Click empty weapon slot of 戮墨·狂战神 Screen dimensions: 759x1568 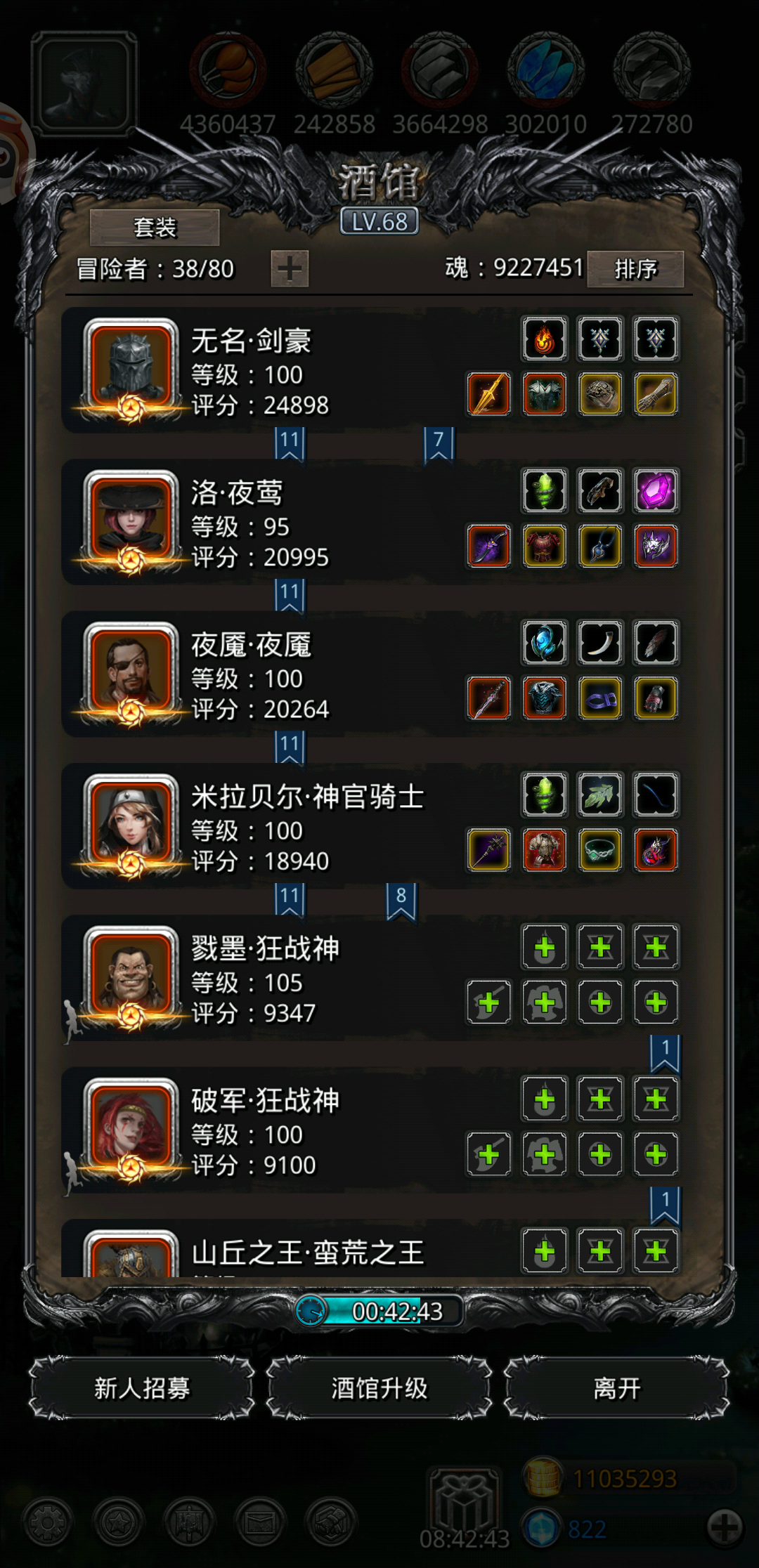pyautogui.click(x=489, y=1002)
